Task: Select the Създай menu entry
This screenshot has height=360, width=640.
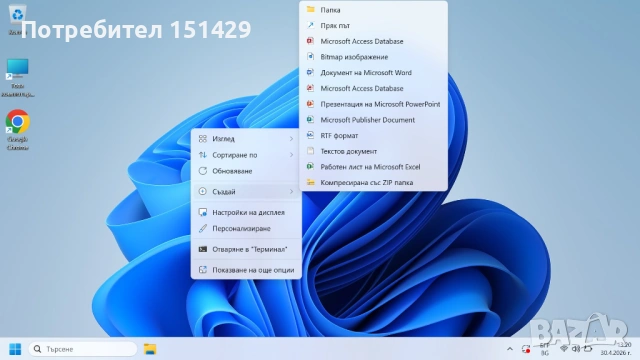Action: pos(246,191)
